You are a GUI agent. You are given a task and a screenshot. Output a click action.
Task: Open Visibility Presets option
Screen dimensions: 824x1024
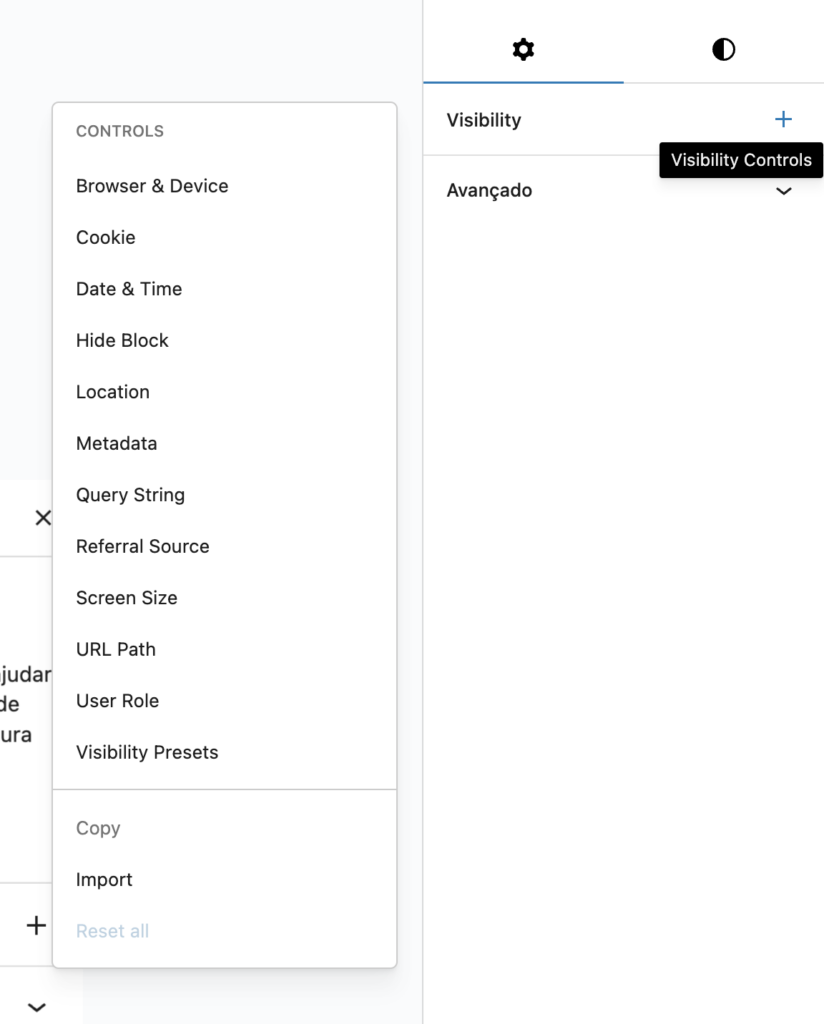[x=224, y=753]
